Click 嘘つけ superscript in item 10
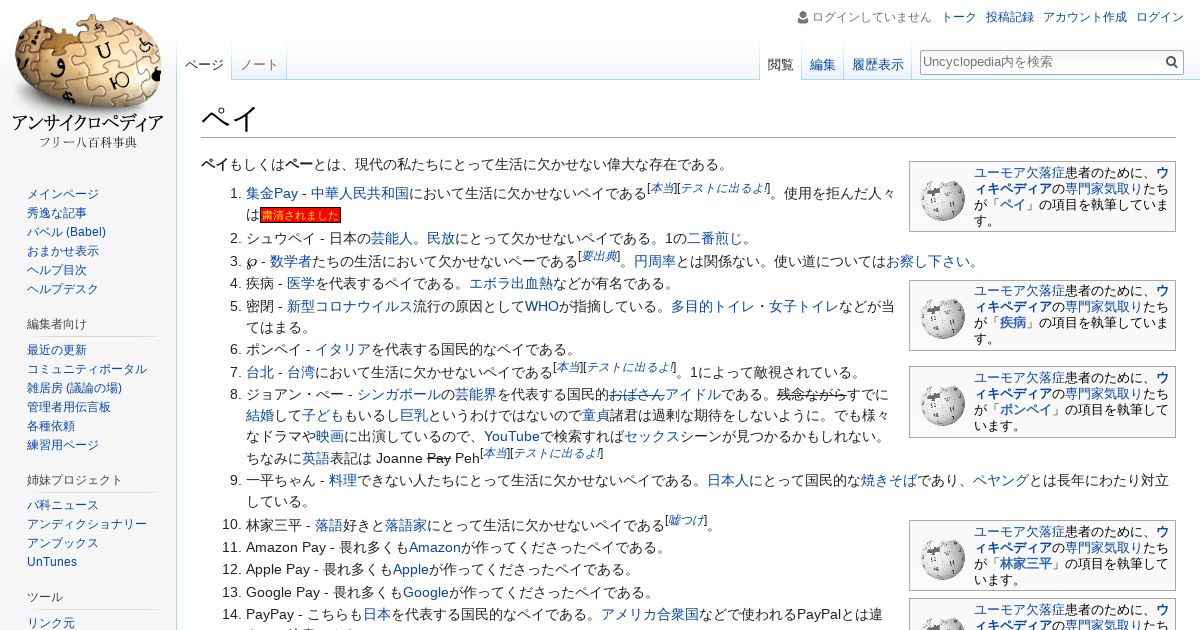This screenshot has height=630, width=1200. (686, 520)
